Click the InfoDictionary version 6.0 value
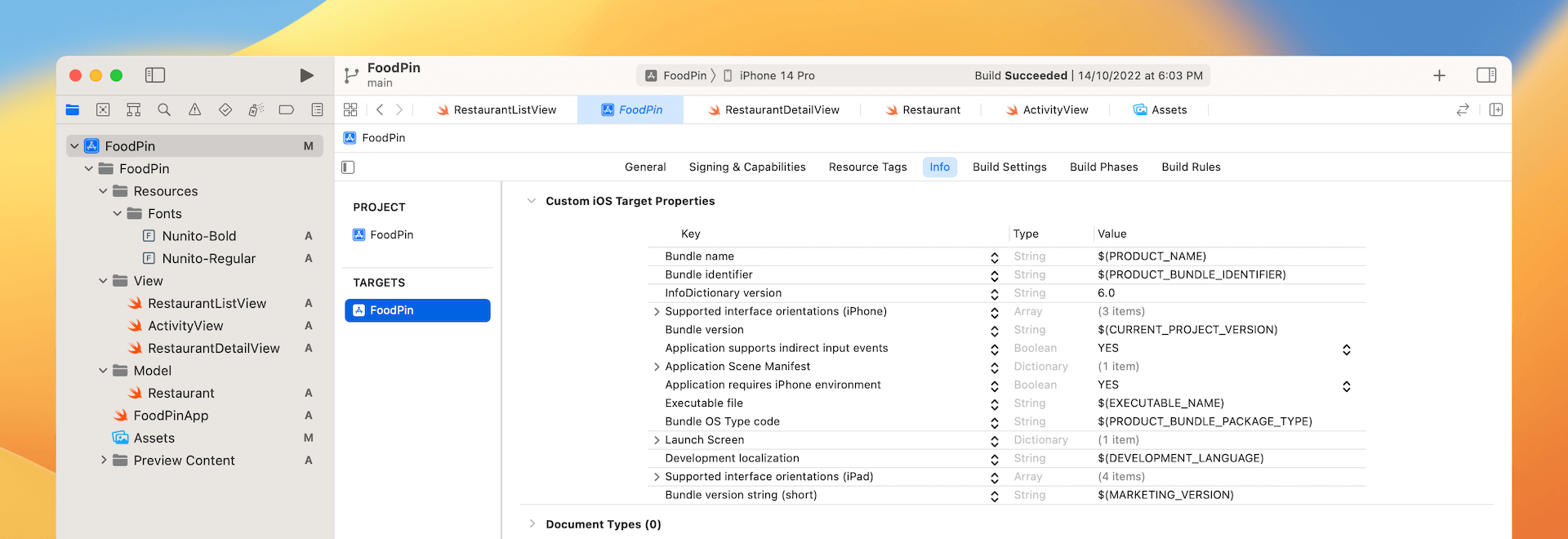Image resolution: width=1568 pixels, height=539 pixels. [1106, 293]
